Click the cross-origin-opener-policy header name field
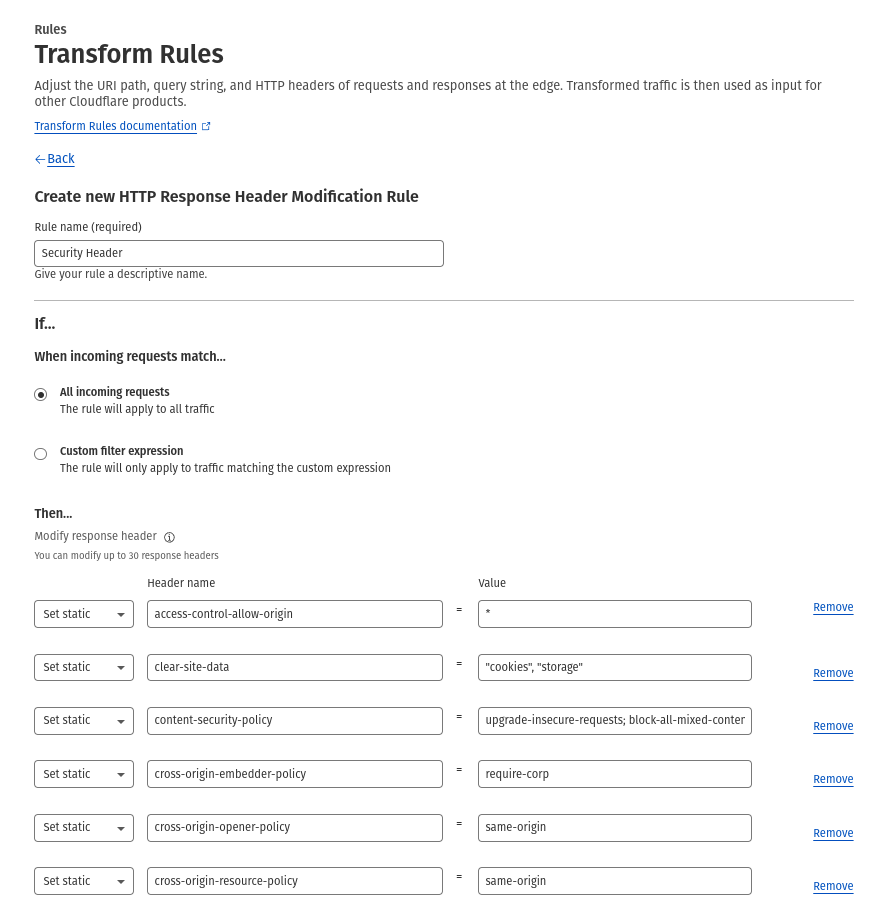This screenshot has height=919, width=893. pos(295,827)
